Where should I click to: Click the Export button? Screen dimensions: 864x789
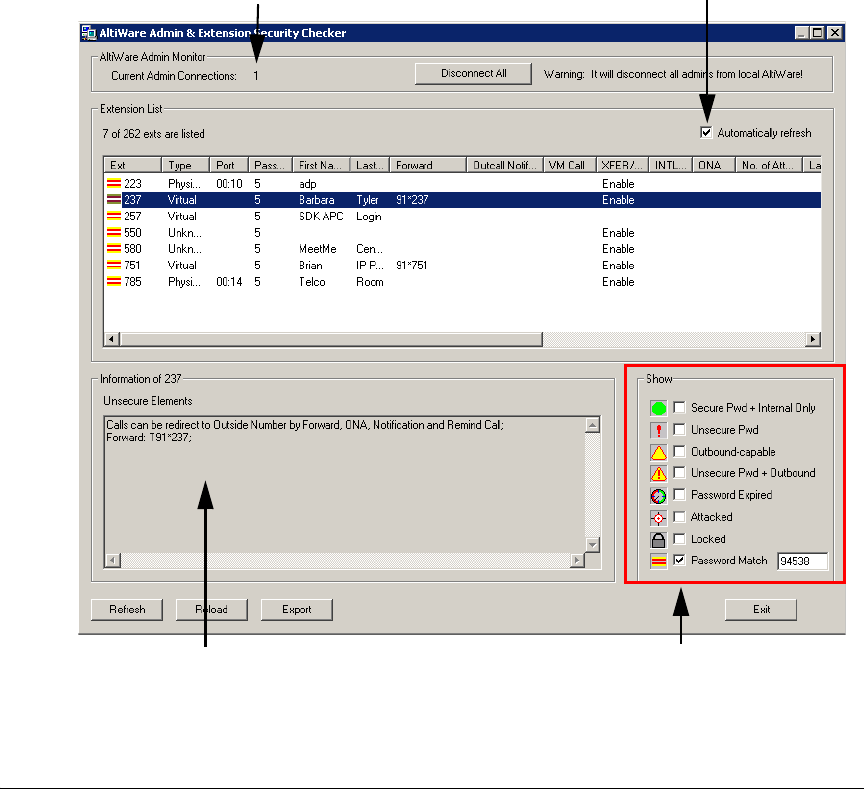pyautogui.click(x=296, y=609)
